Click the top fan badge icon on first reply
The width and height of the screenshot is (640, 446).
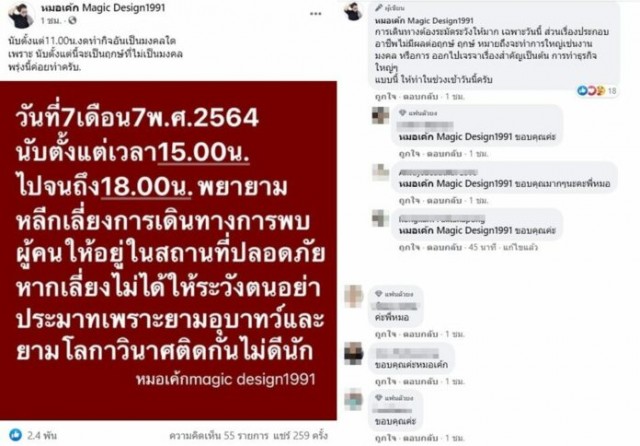(402, 113)
